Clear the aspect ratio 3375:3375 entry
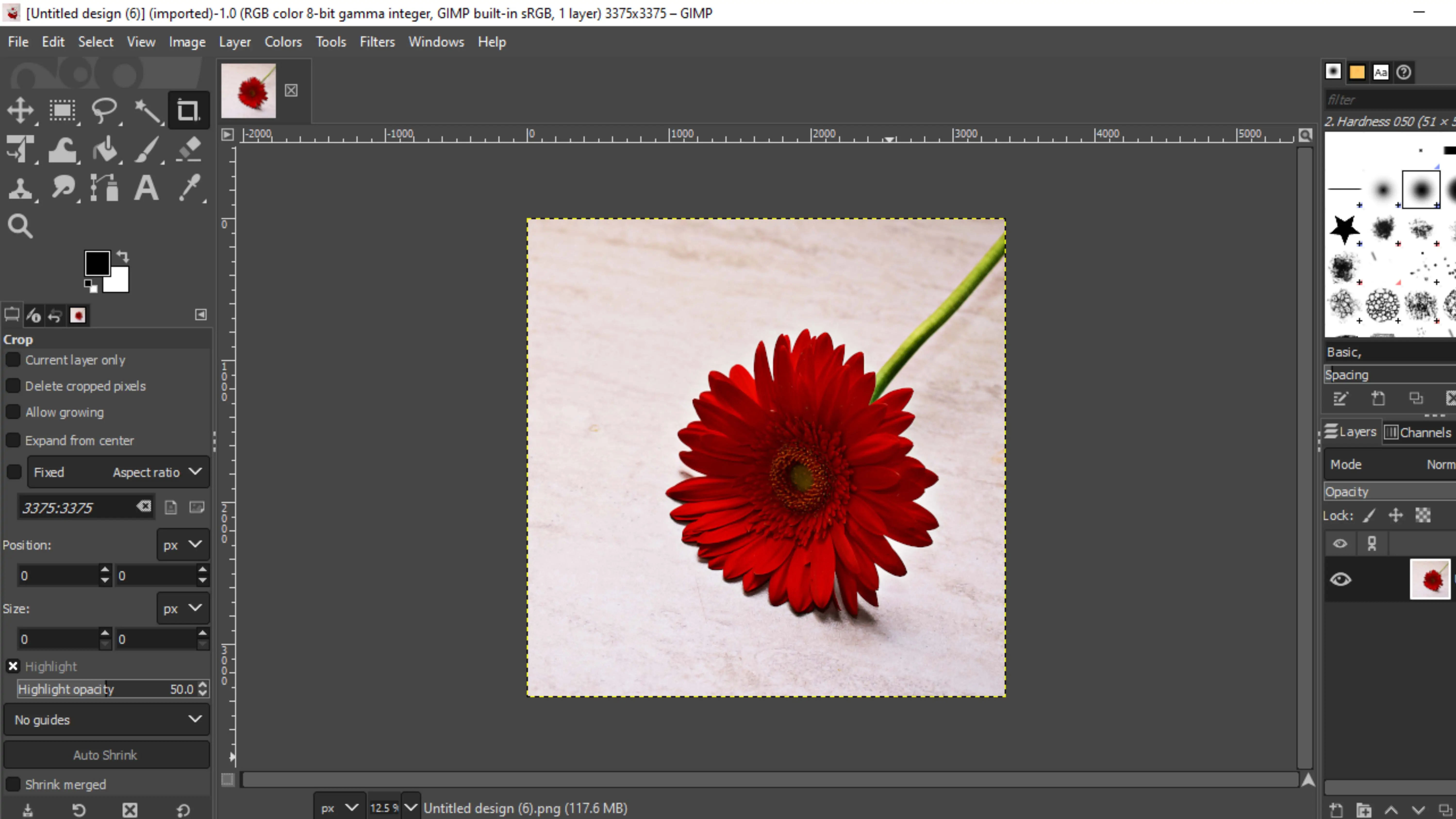 pos(144,506)
